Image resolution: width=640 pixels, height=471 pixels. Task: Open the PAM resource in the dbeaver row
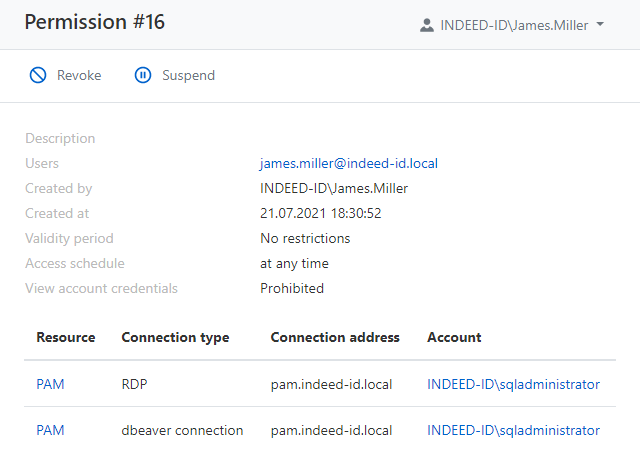[x=50, y=431]
